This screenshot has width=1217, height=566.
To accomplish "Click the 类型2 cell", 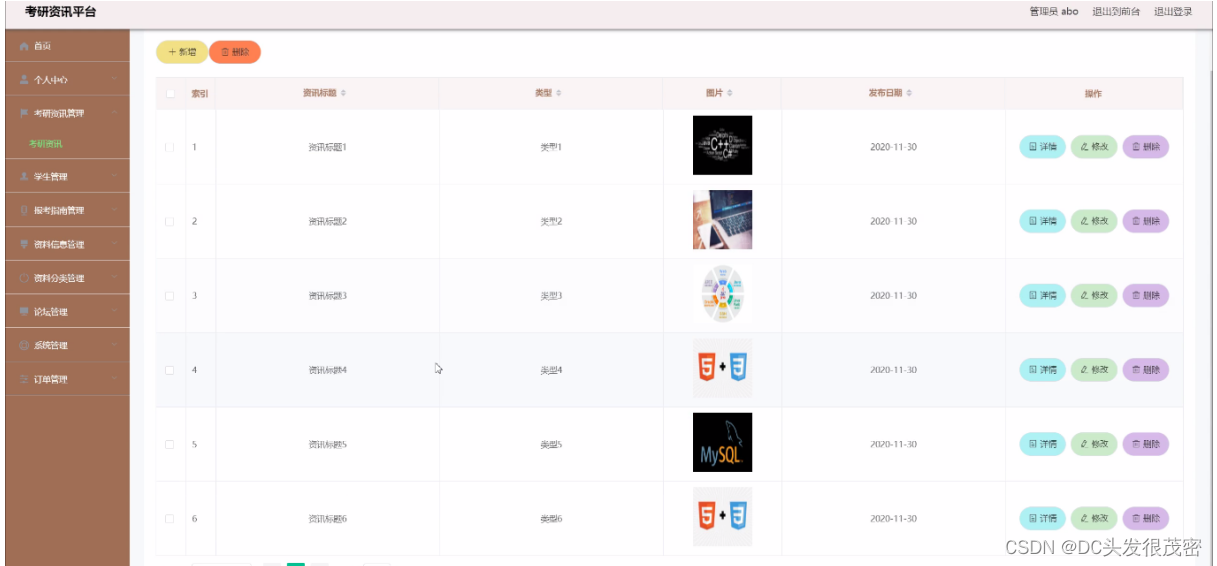I will point(551,221).
